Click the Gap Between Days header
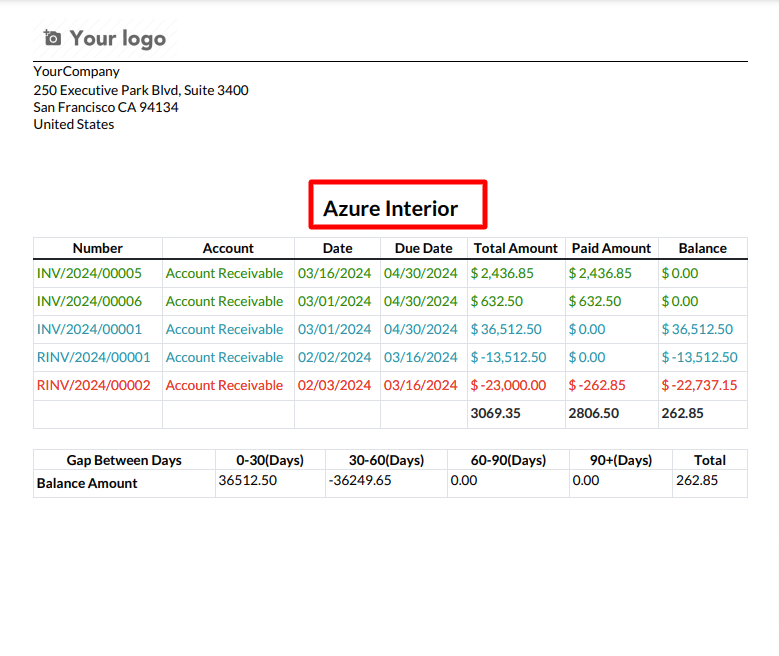The width and height of the screenshot is (779, 656). point(124,460)
